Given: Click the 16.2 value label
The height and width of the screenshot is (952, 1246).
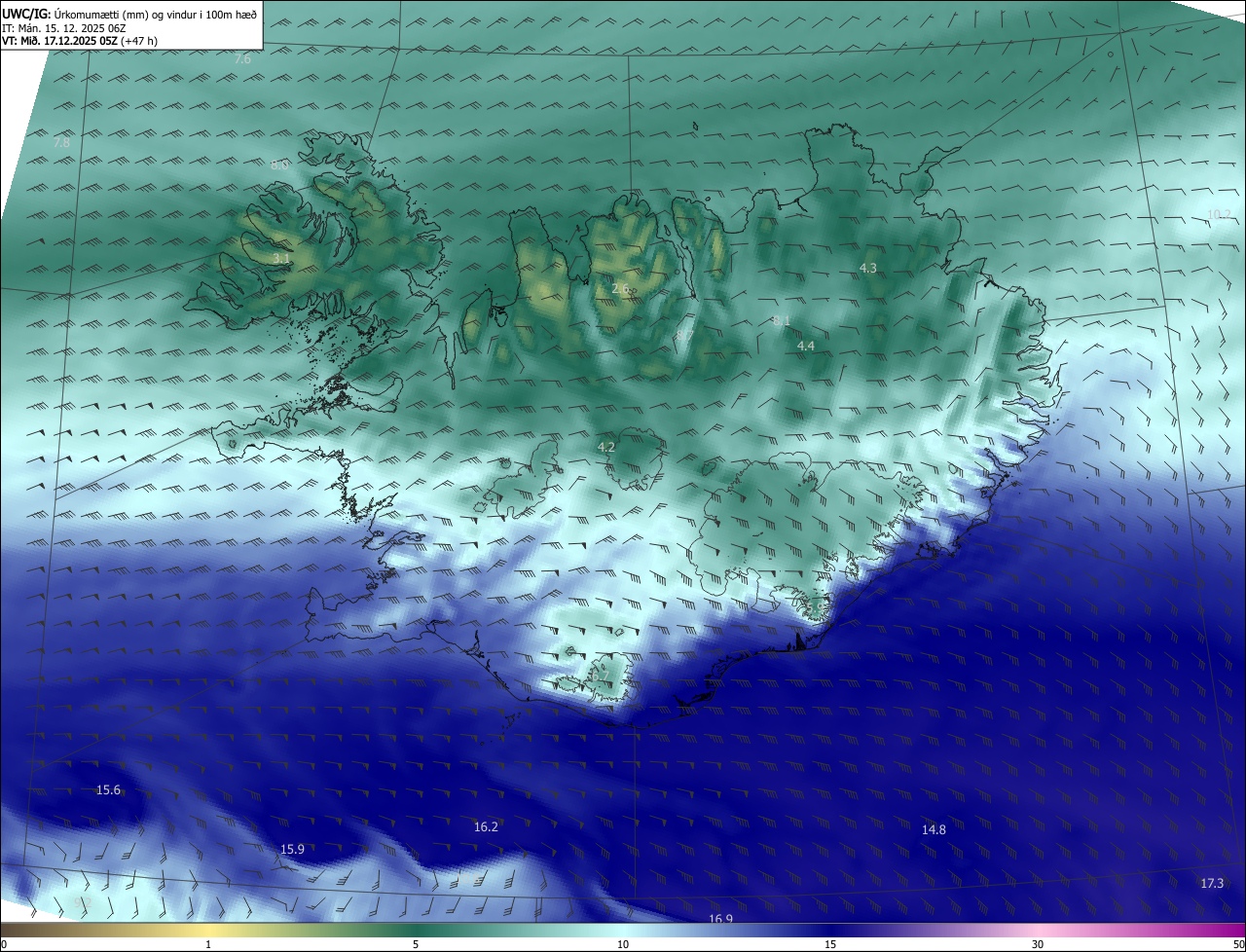Looking at the screenshot, I should tap(486, 826).
